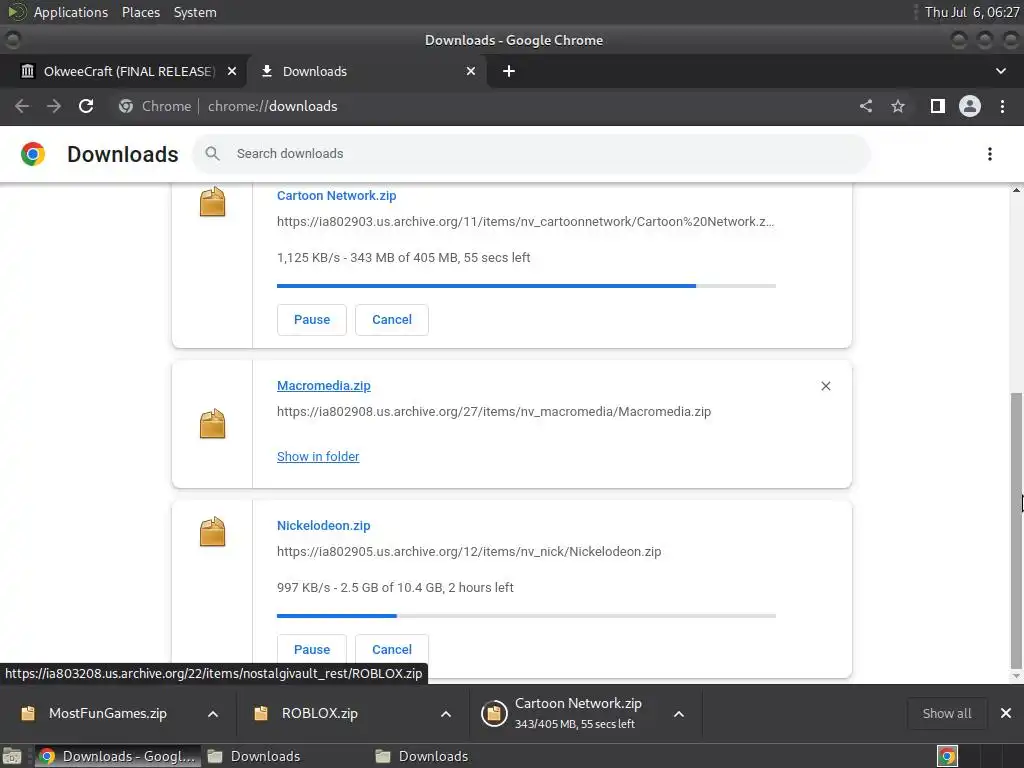Click the Macromedia.zip archive icon
Image resolution: width=1024 pixels, height=768 pixels.
point(212,424)
